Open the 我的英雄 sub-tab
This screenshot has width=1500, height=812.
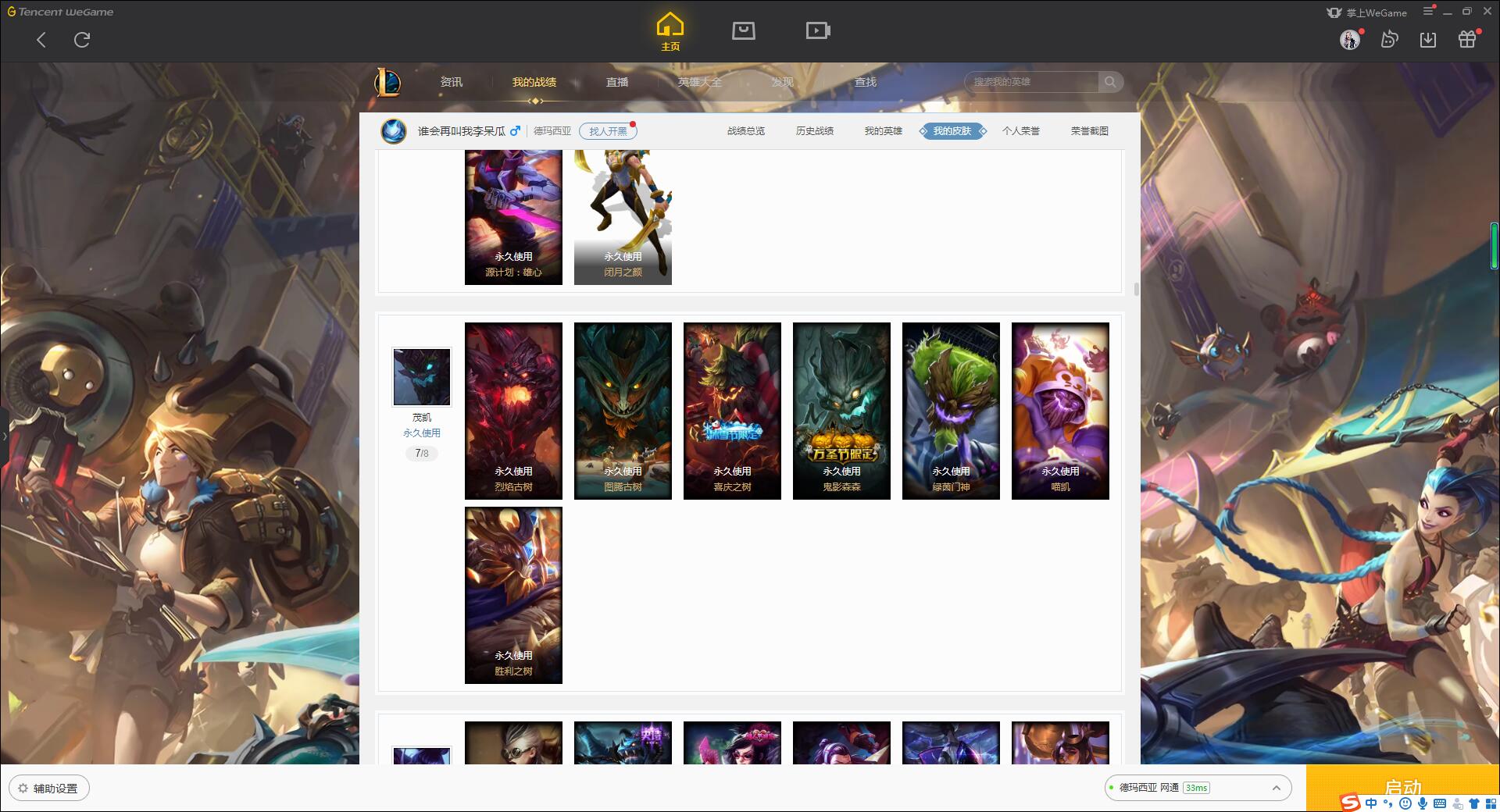884,131
